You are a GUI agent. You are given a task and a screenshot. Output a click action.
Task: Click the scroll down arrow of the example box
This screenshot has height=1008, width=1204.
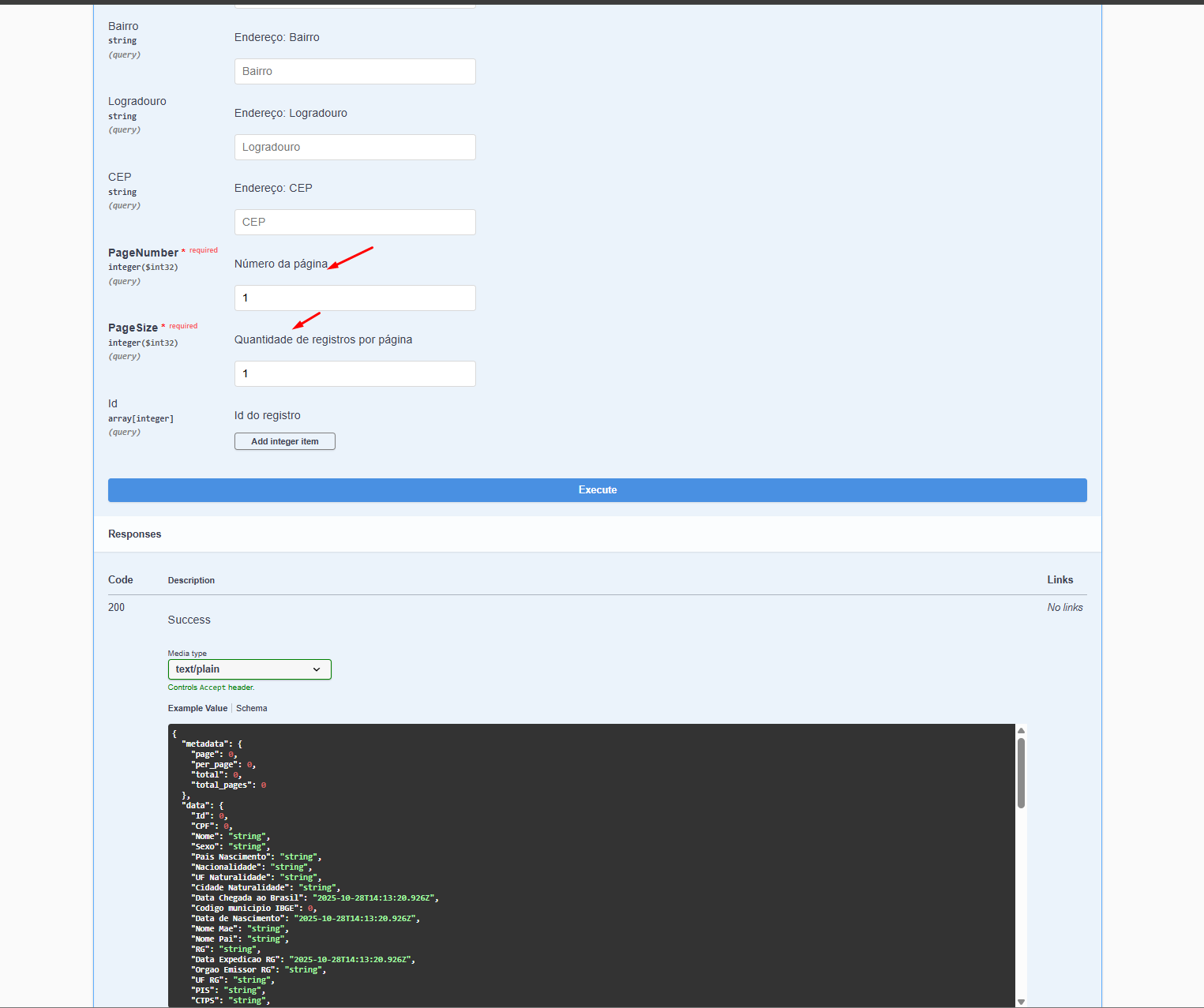[x=1021, y=1002]
